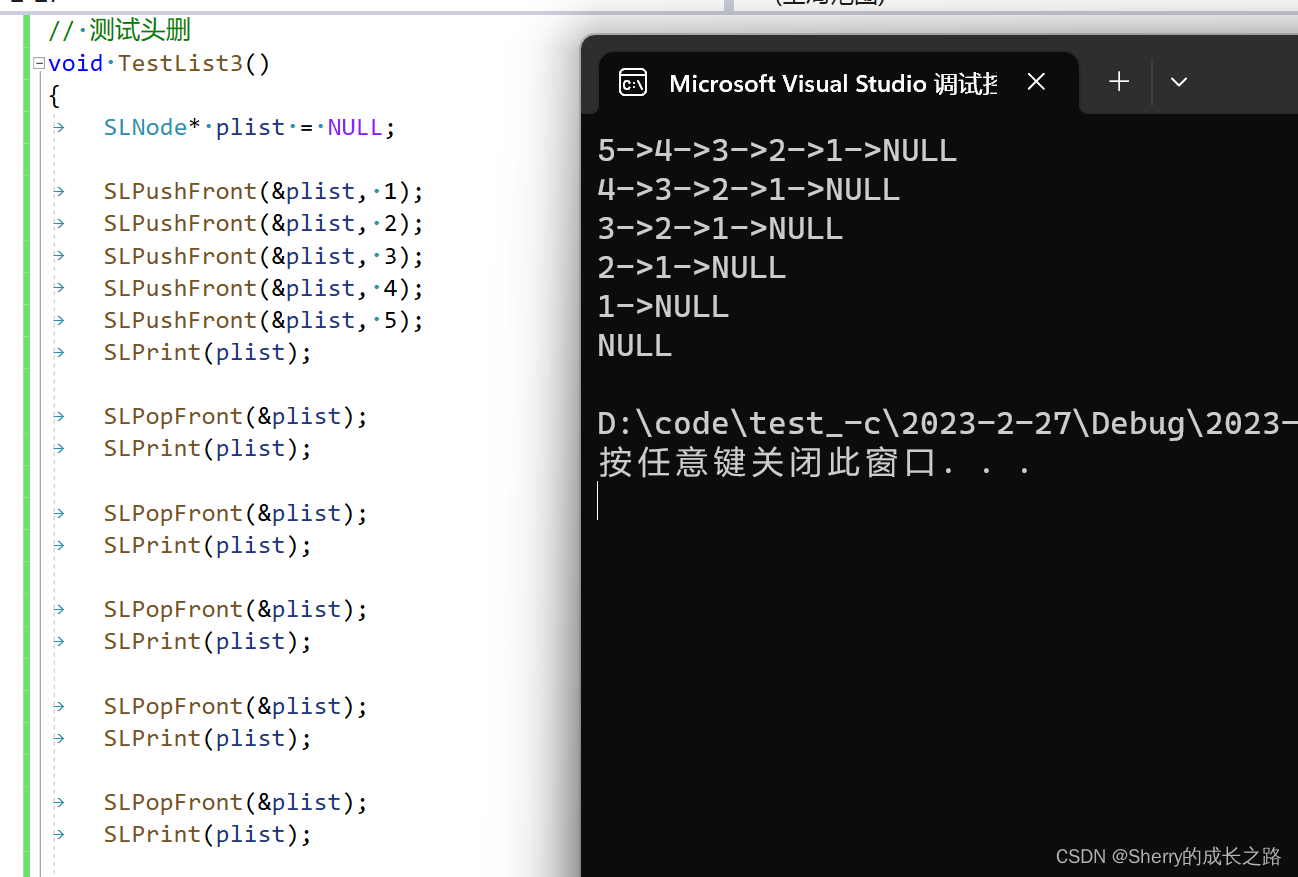Click the line SLPushFront(&plist, 4);
The image size is (1298, 877).
[264, 288]
